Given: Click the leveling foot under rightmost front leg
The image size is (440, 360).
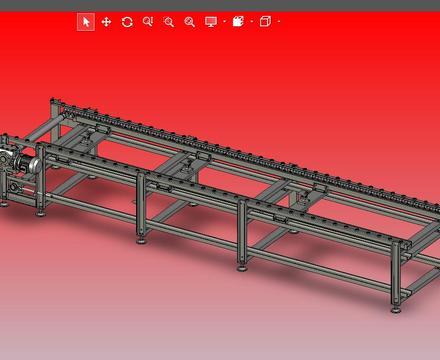Looking at the screenshot, I should point(396,309).
